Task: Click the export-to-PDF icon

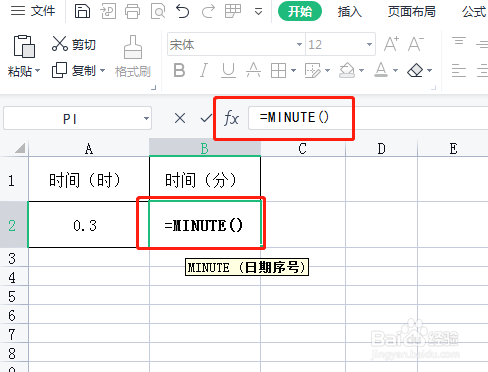Action: coord(108,12)
